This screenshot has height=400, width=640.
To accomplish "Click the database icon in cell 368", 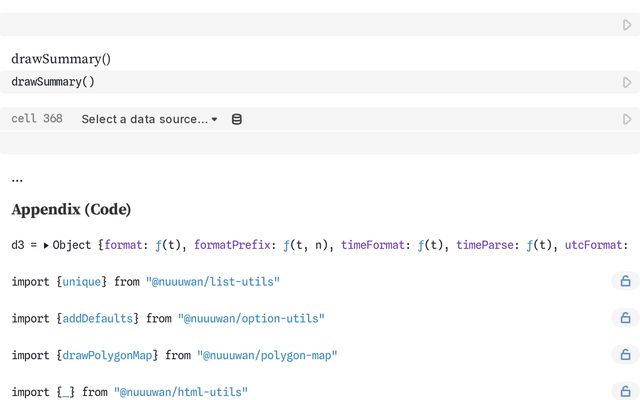I will pos(237,119).
